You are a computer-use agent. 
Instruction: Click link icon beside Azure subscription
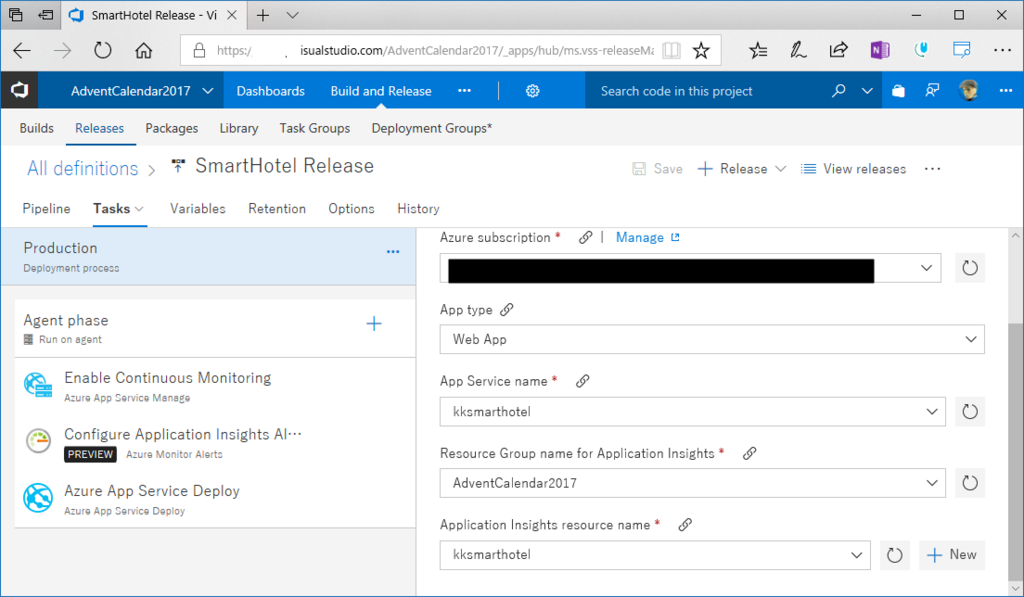coord(585,237)
